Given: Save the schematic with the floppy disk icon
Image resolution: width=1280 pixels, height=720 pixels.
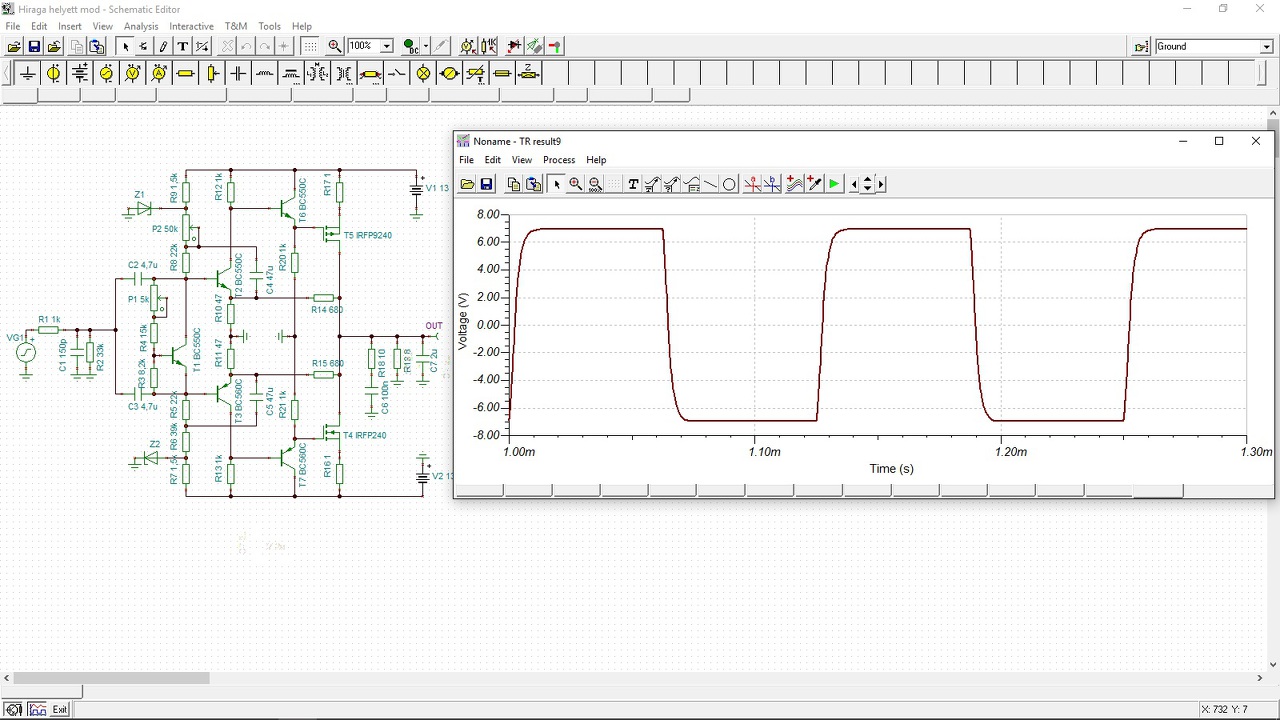Looking at the screenshot, I should (34, 46).
